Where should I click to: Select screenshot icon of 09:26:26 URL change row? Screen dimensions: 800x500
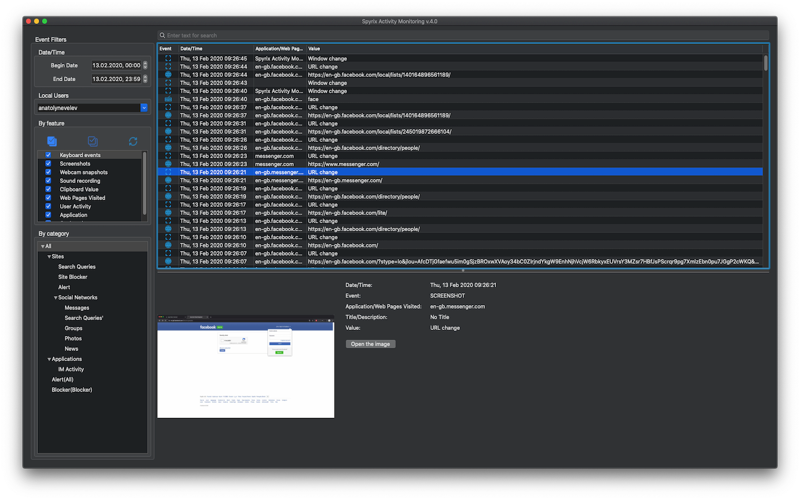coord(168,140)
